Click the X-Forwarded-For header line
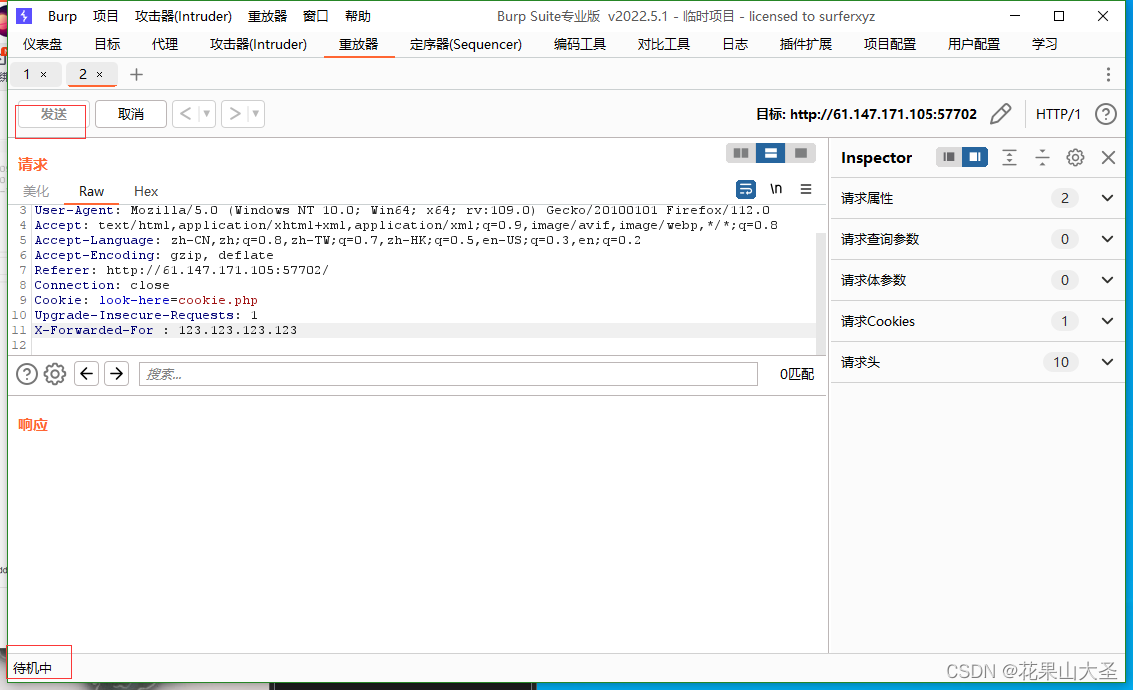 165,330
